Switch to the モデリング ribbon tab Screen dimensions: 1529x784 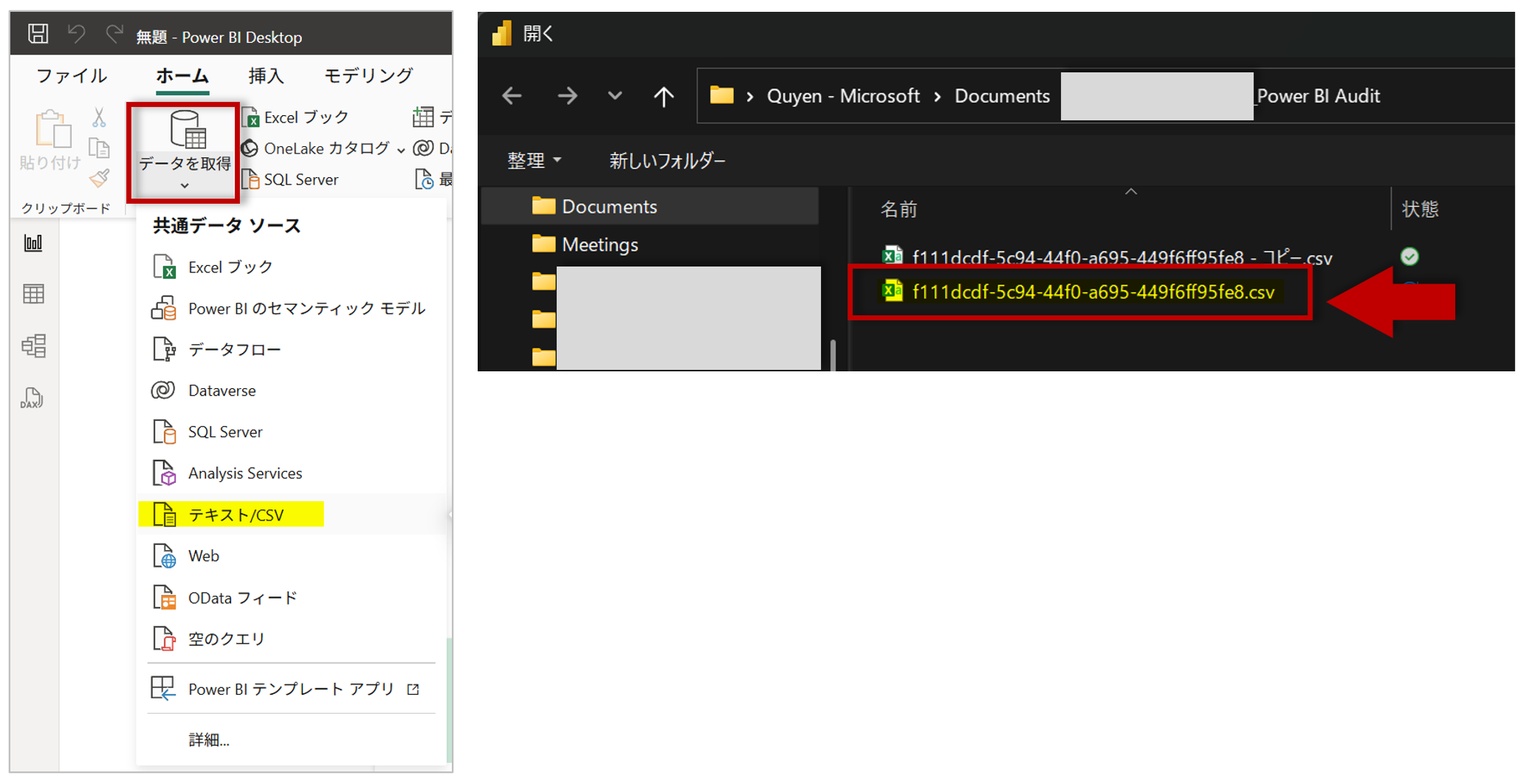[368, 76]
